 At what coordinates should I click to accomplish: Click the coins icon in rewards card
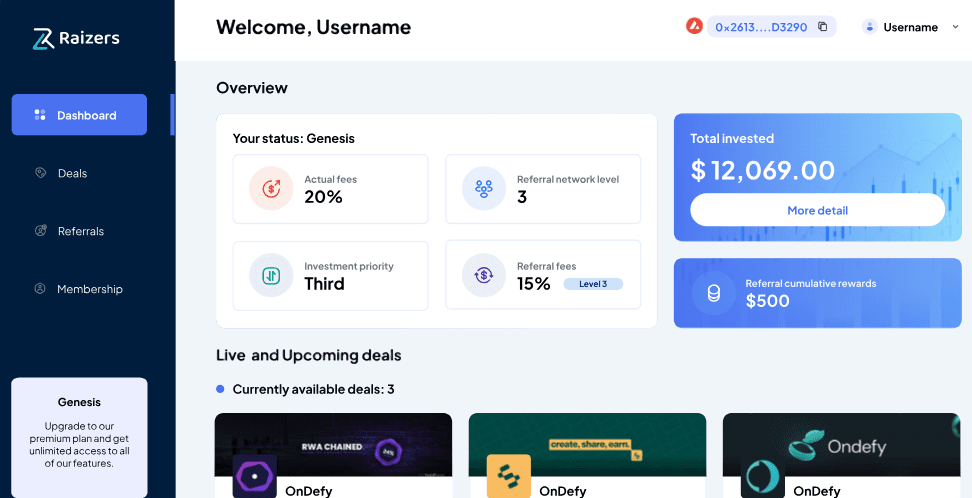click(x=714, y=293)
